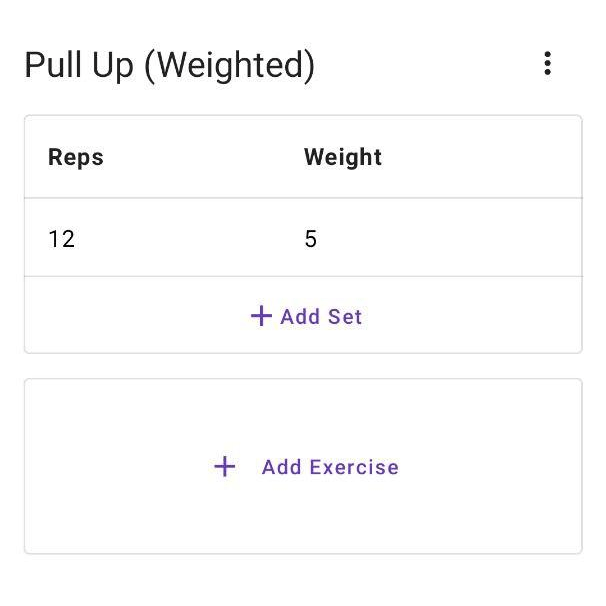Click the word Weighted in the exercise title

click(x=235, y=66)
